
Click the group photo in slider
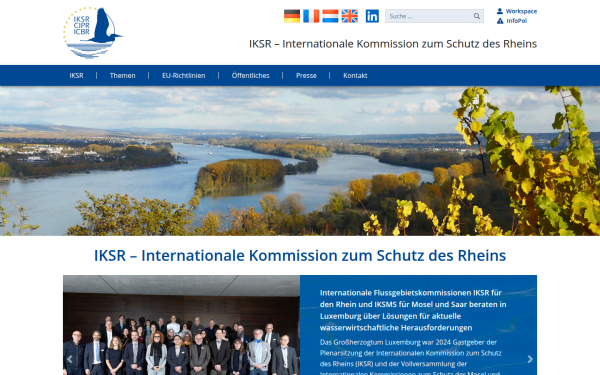[181, 325]
